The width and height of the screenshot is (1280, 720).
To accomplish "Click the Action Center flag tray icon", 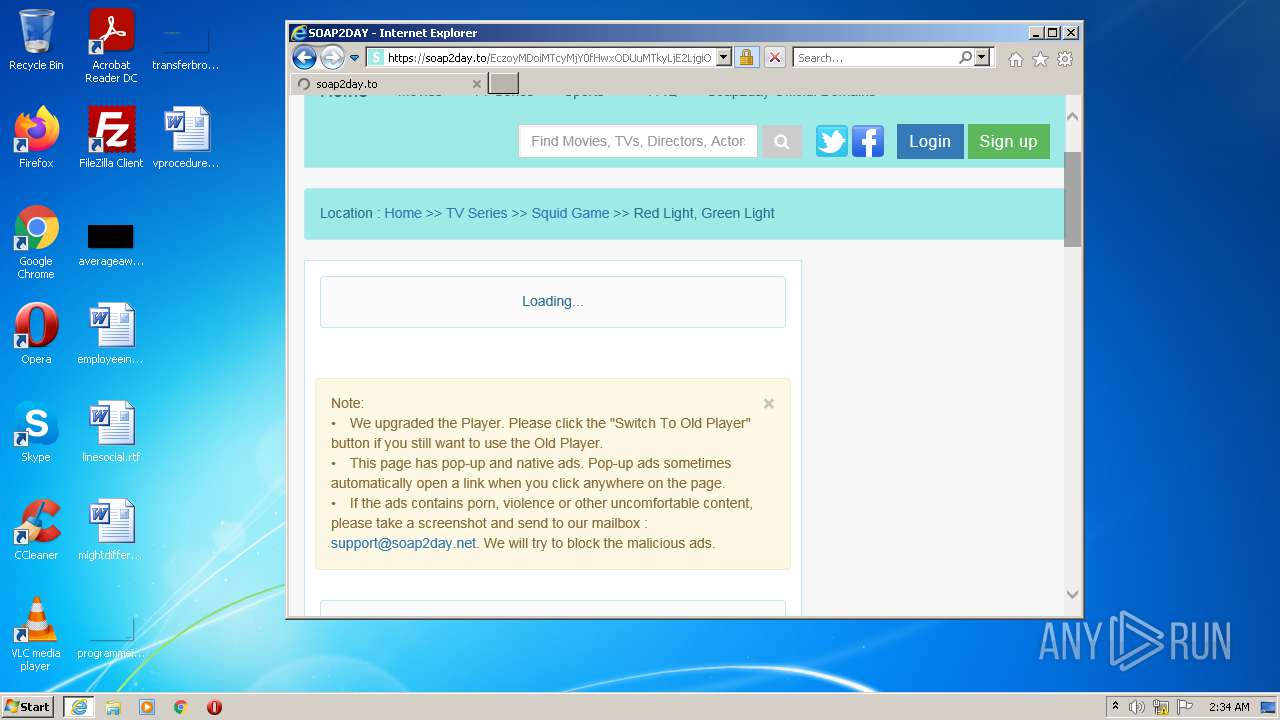I will [1185, 707].
